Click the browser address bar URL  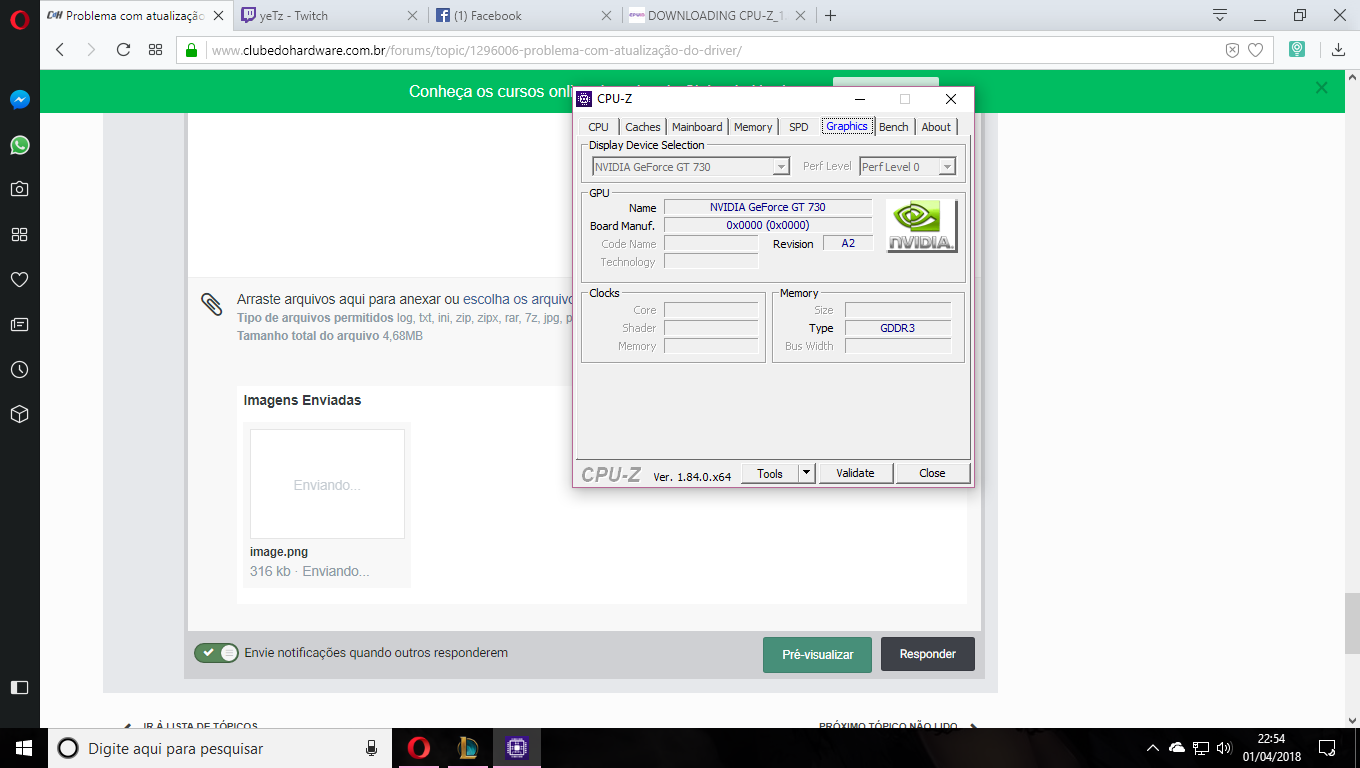point(476,50)
